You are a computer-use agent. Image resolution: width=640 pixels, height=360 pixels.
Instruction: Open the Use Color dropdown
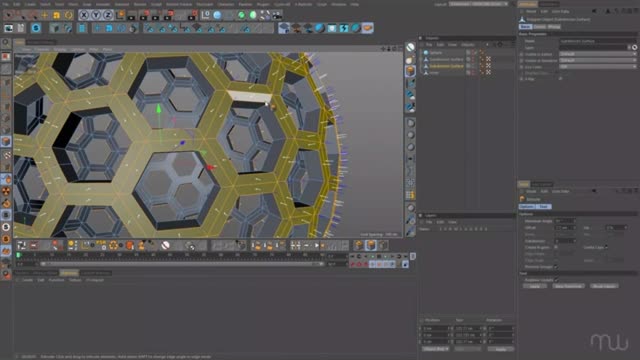[x=598, y=67]
